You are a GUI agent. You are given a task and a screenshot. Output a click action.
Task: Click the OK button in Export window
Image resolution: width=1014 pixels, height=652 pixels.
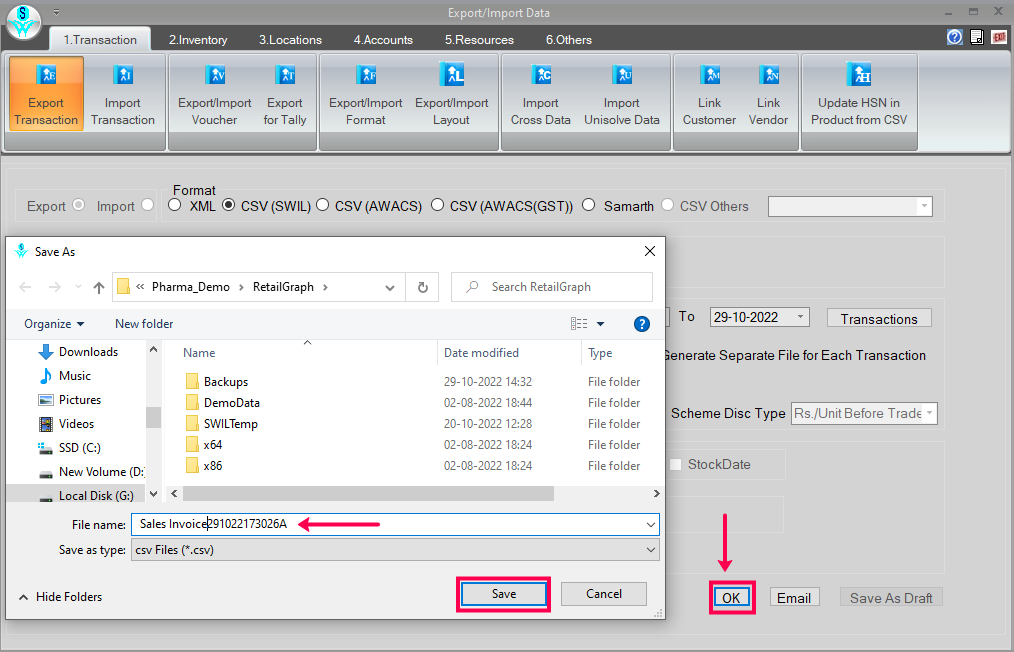click(x=731, y=598)
